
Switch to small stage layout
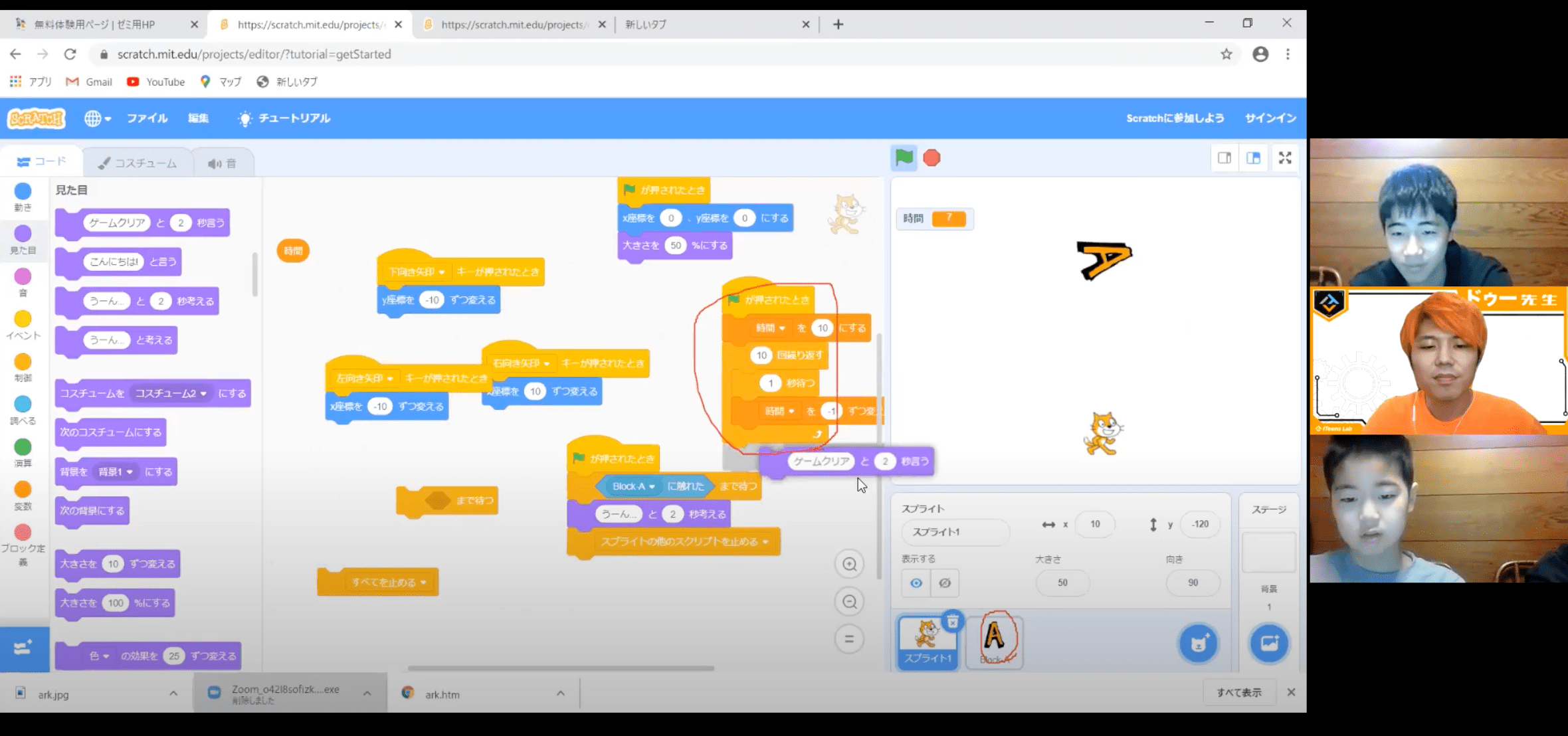click(x=1224, y=157)
